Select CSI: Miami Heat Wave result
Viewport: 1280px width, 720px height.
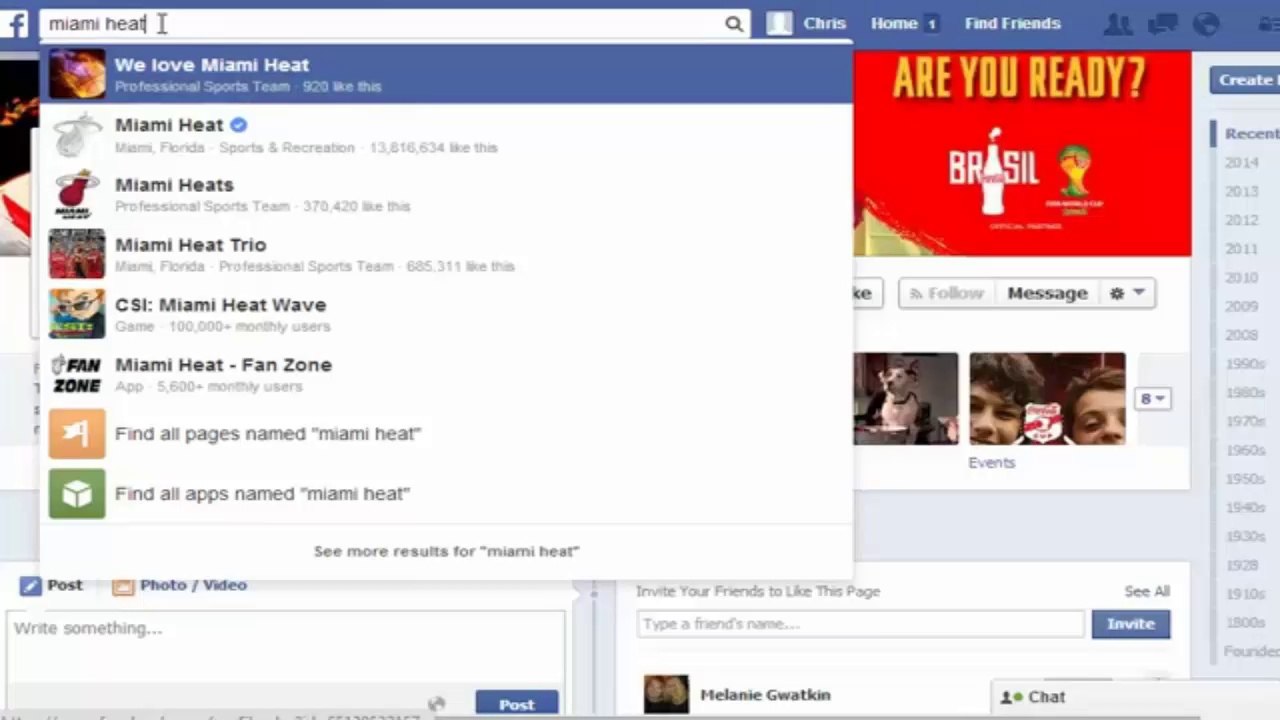(446, 314)
